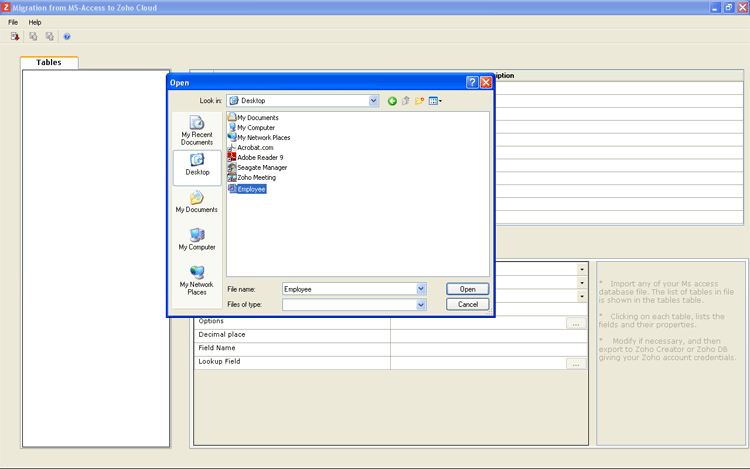Click the File name text field

pos(348,289)
